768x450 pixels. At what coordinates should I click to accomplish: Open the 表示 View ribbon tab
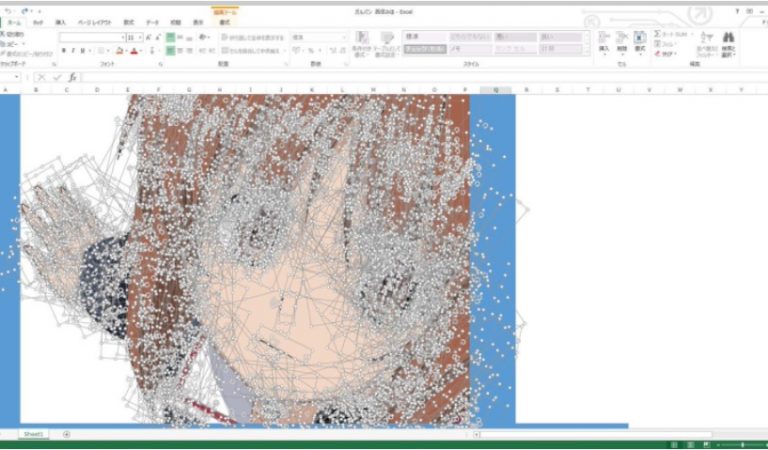[198, 23]
